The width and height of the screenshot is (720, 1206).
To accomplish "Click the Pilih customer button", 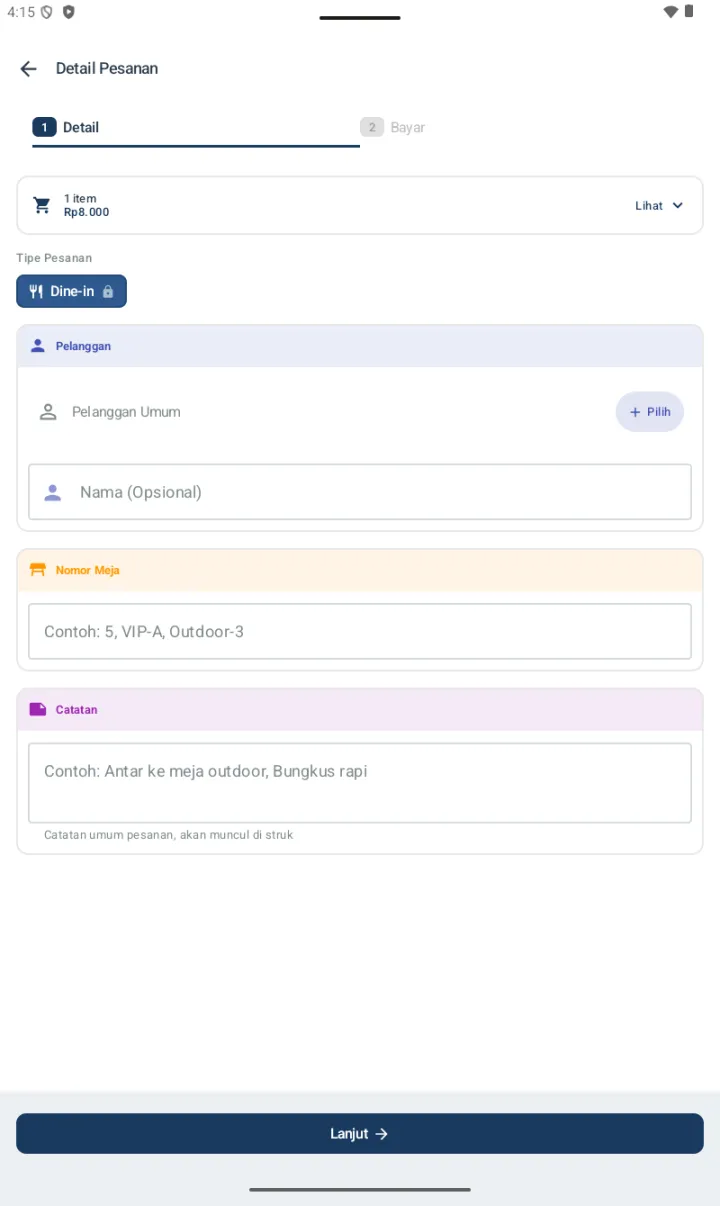I will click(x=650, y=412).
